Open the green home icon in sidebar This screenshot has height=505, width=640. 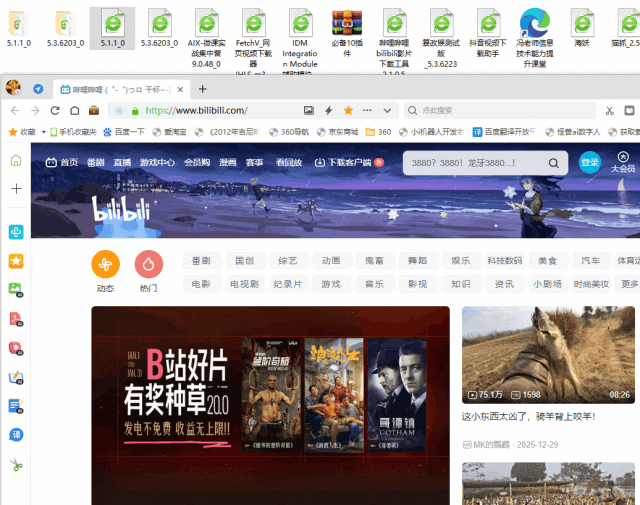[16, 160]
